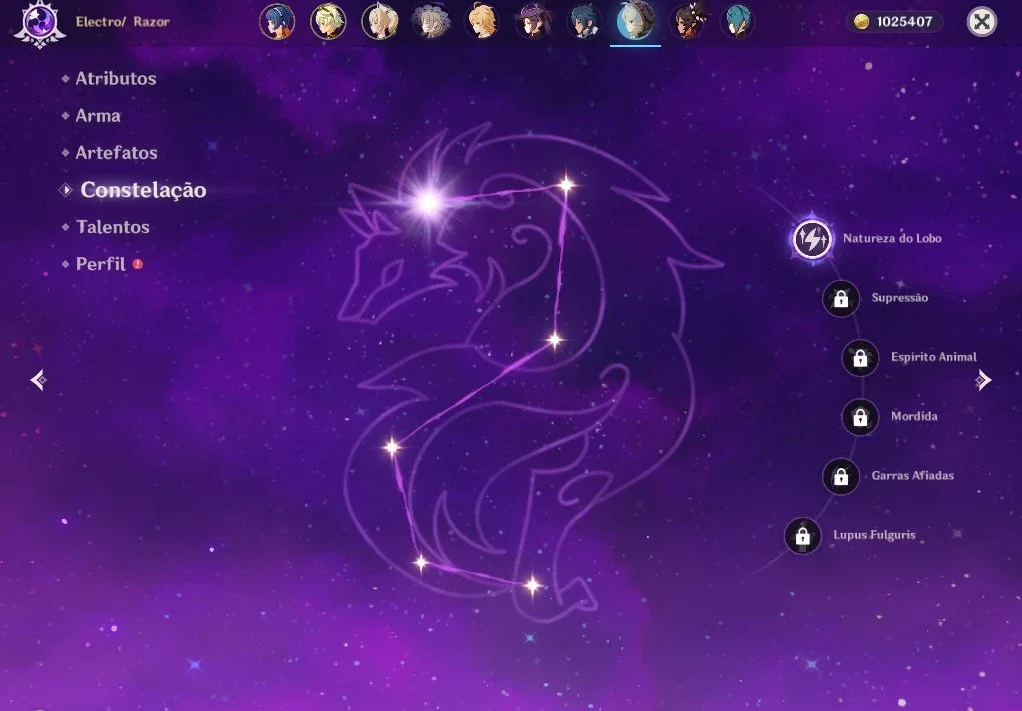Go to previous character with left arrow

point(38,380)
